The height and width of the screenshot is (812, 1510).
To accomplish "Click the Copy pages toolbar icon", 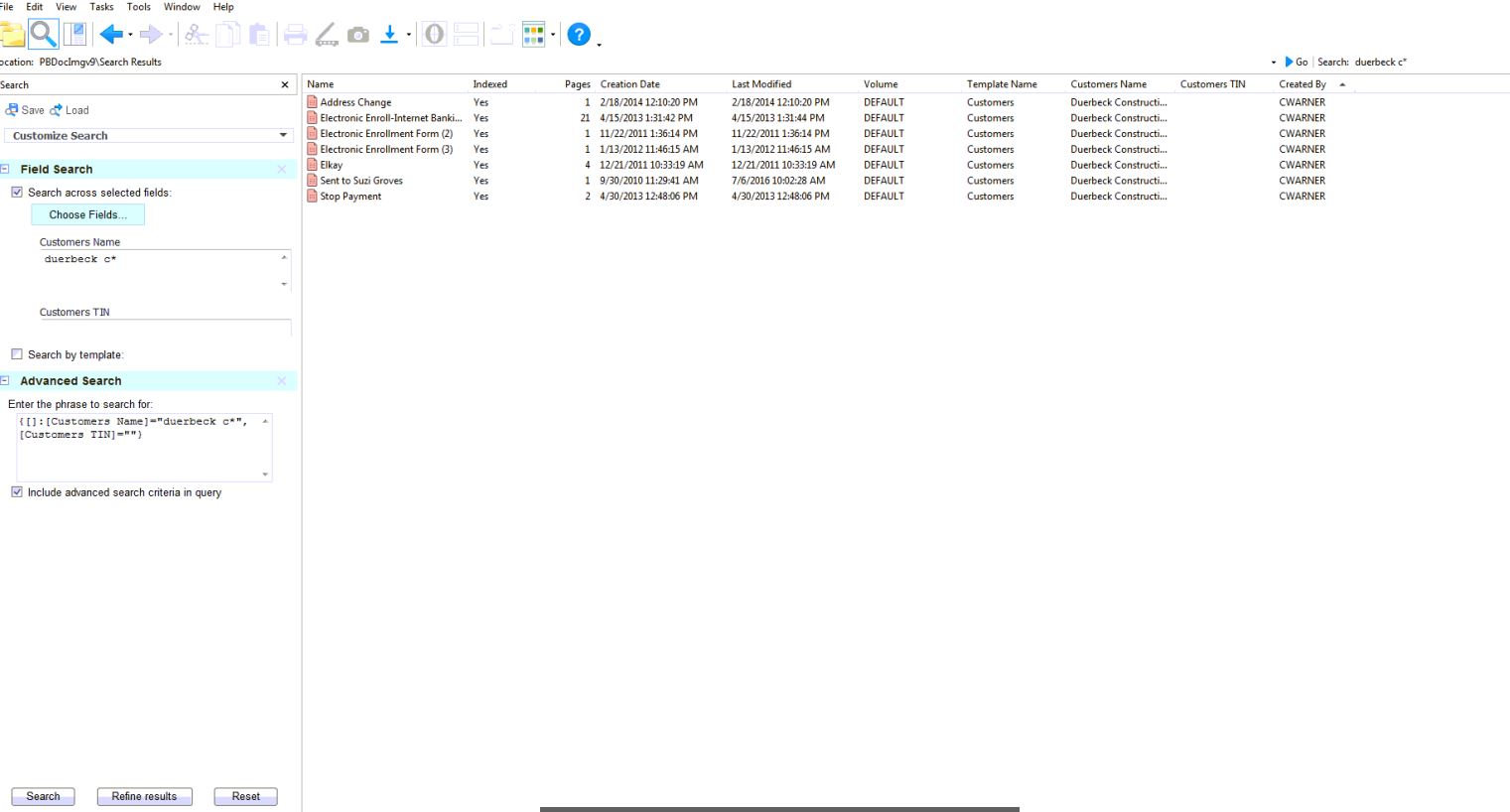I will [227, 35].
